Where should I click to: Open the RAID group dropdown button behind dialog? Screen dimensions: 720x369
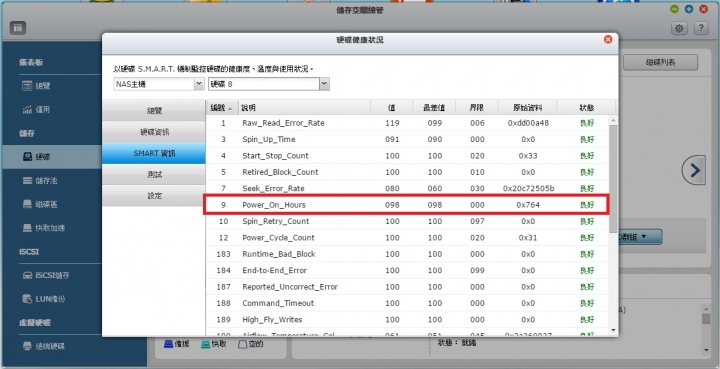[x=640, y=236]
